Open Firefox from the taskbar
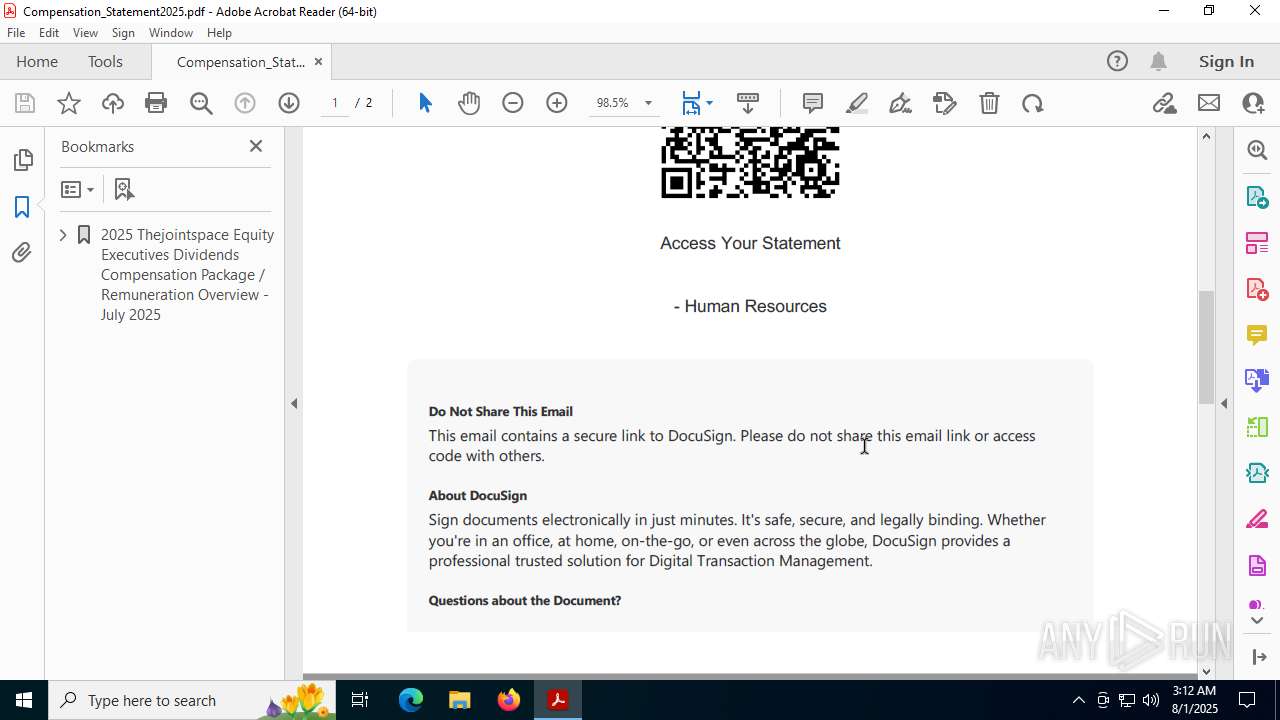The image size is (1280, 720). [509, 700]
